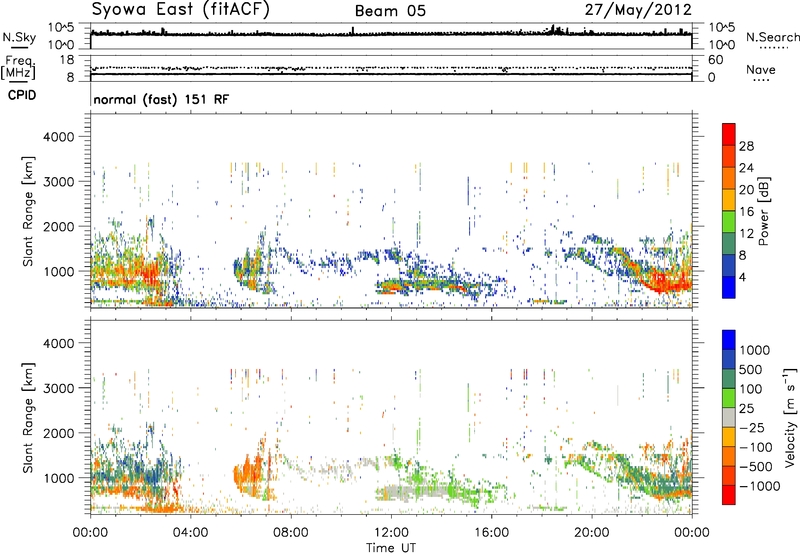Screen dimensions: 800x554
Task: Pick the blue bottom segment of Power colorbar
Action: point(729,287)
